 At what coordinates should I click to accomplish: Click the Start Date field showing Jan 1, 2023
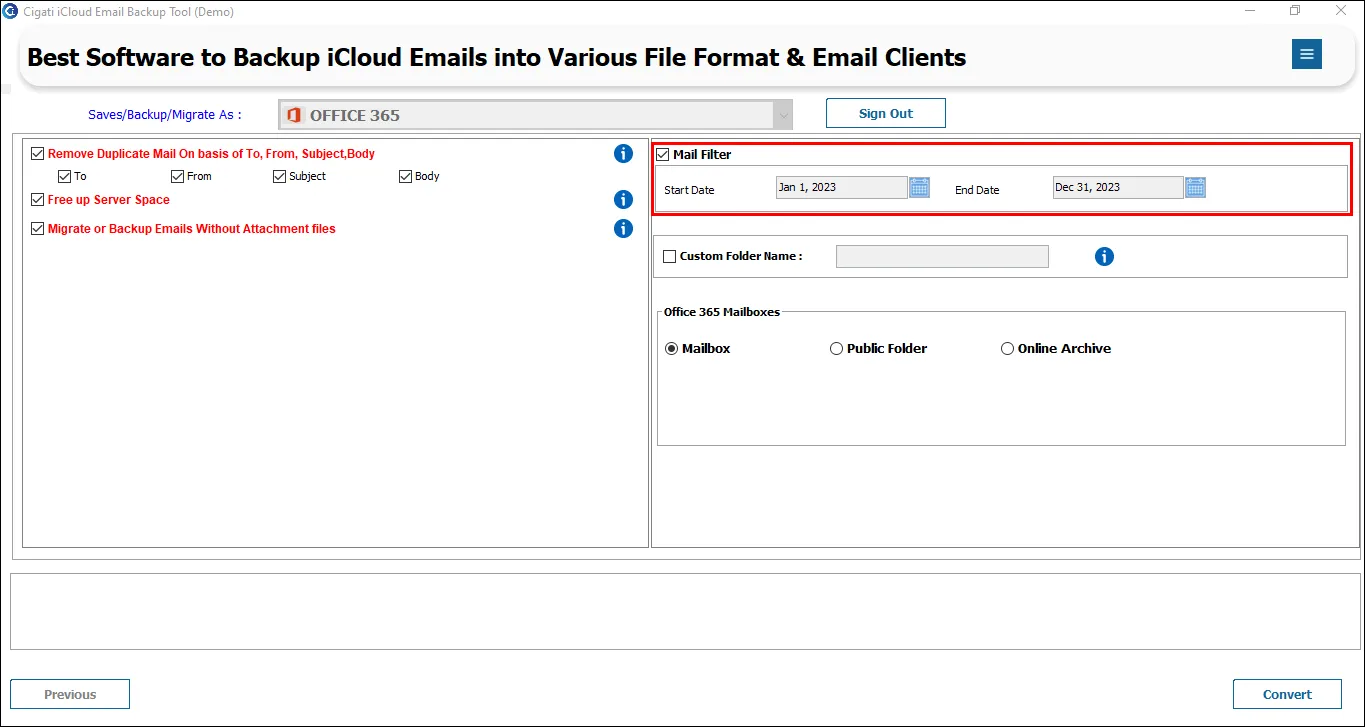pyautogui.click(x=842, y=187)
